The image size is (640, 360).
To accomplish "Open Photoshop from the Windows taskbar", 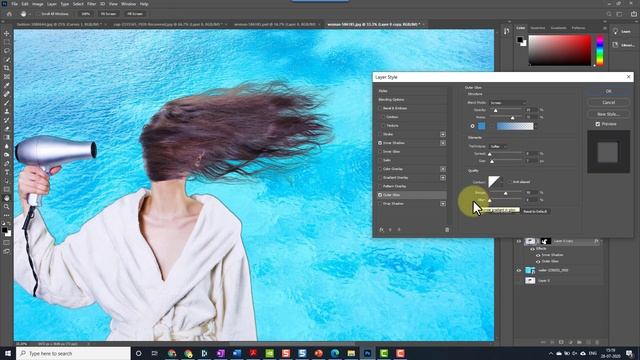I will coord(367,353).
